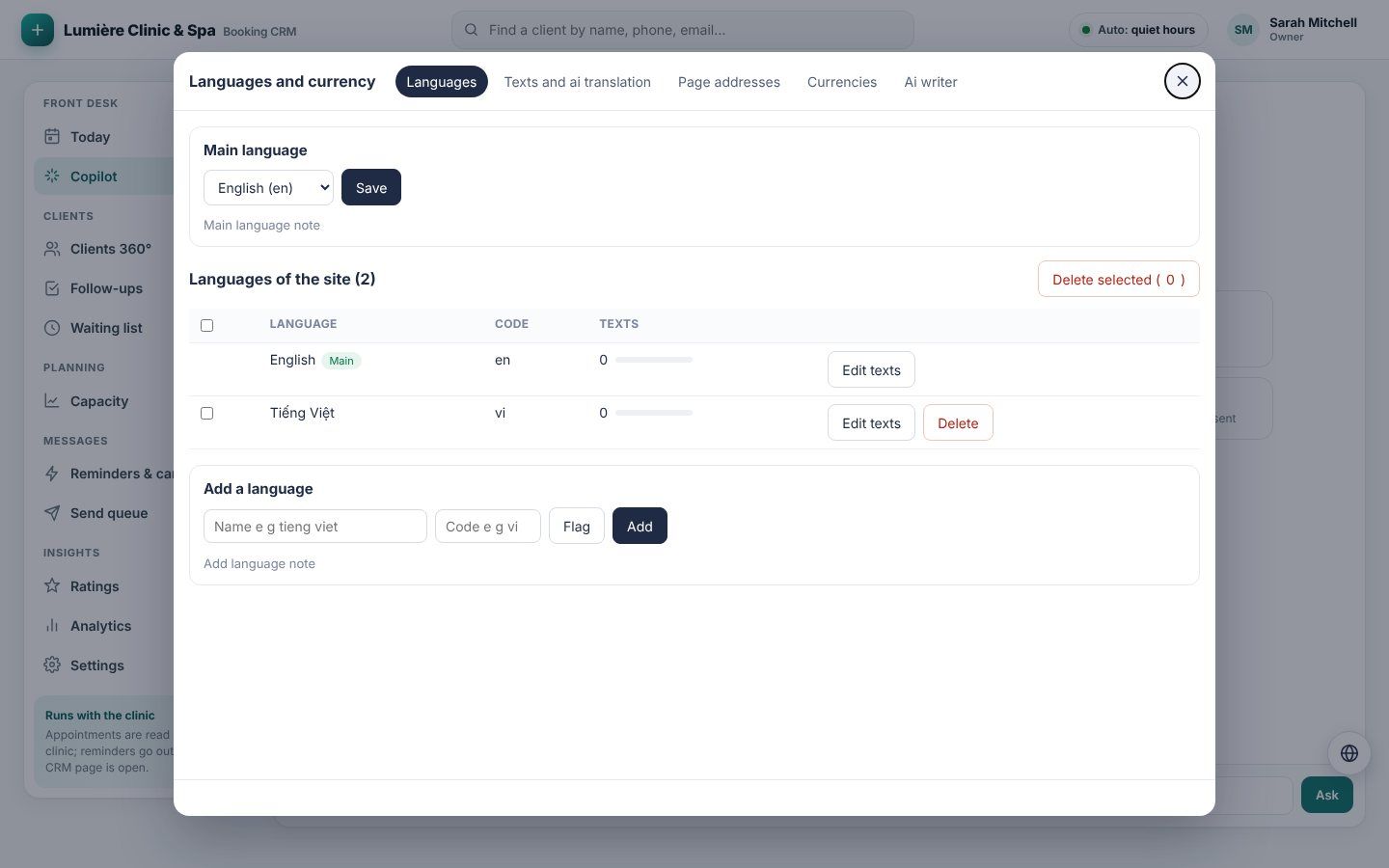The height and width of the screenshot is (868, 1389).
Task: Click the Main badge next to English
Action: coord(341,361)
